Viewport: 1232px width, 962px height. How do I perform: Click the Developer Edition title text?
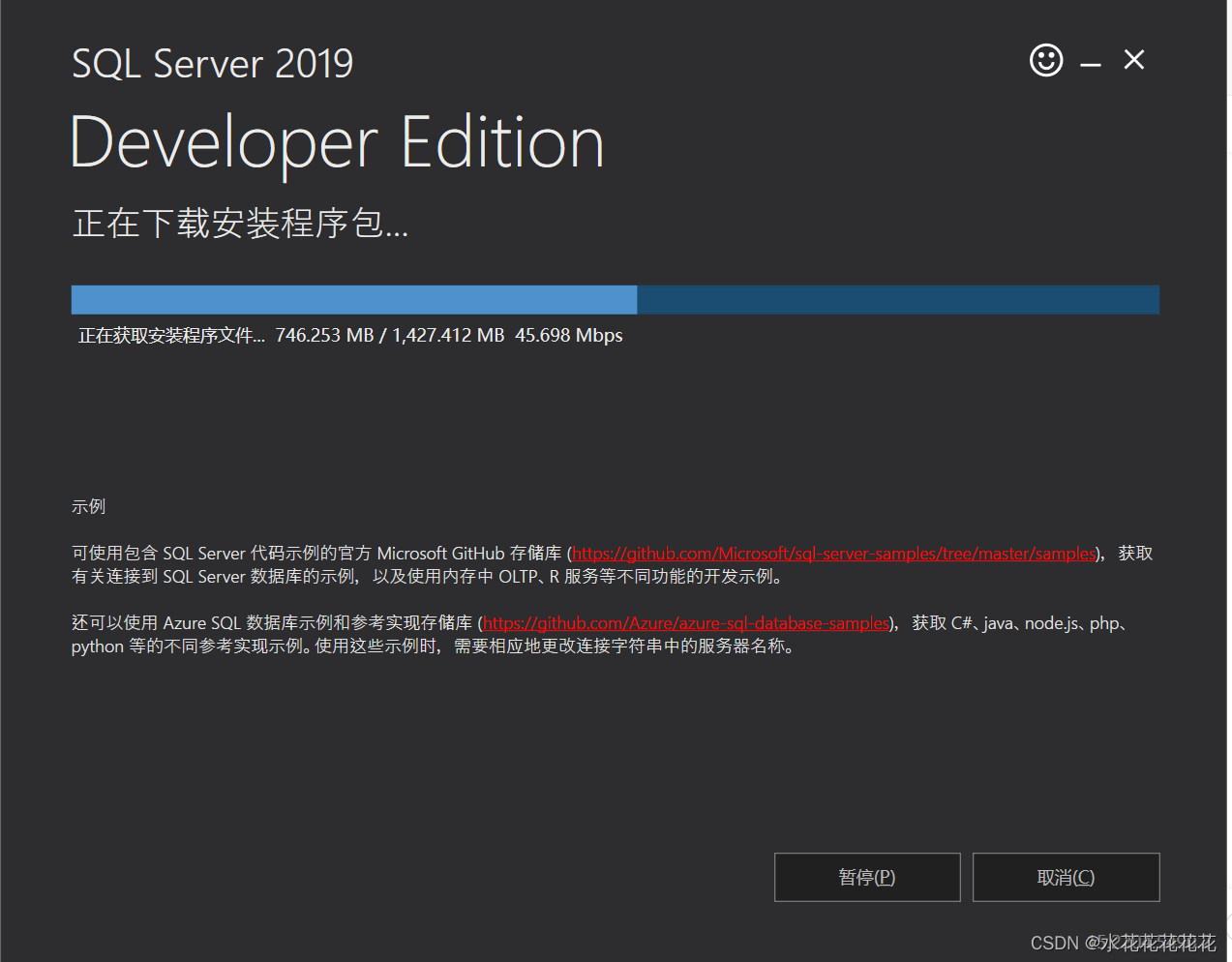(x=338, y=143)
